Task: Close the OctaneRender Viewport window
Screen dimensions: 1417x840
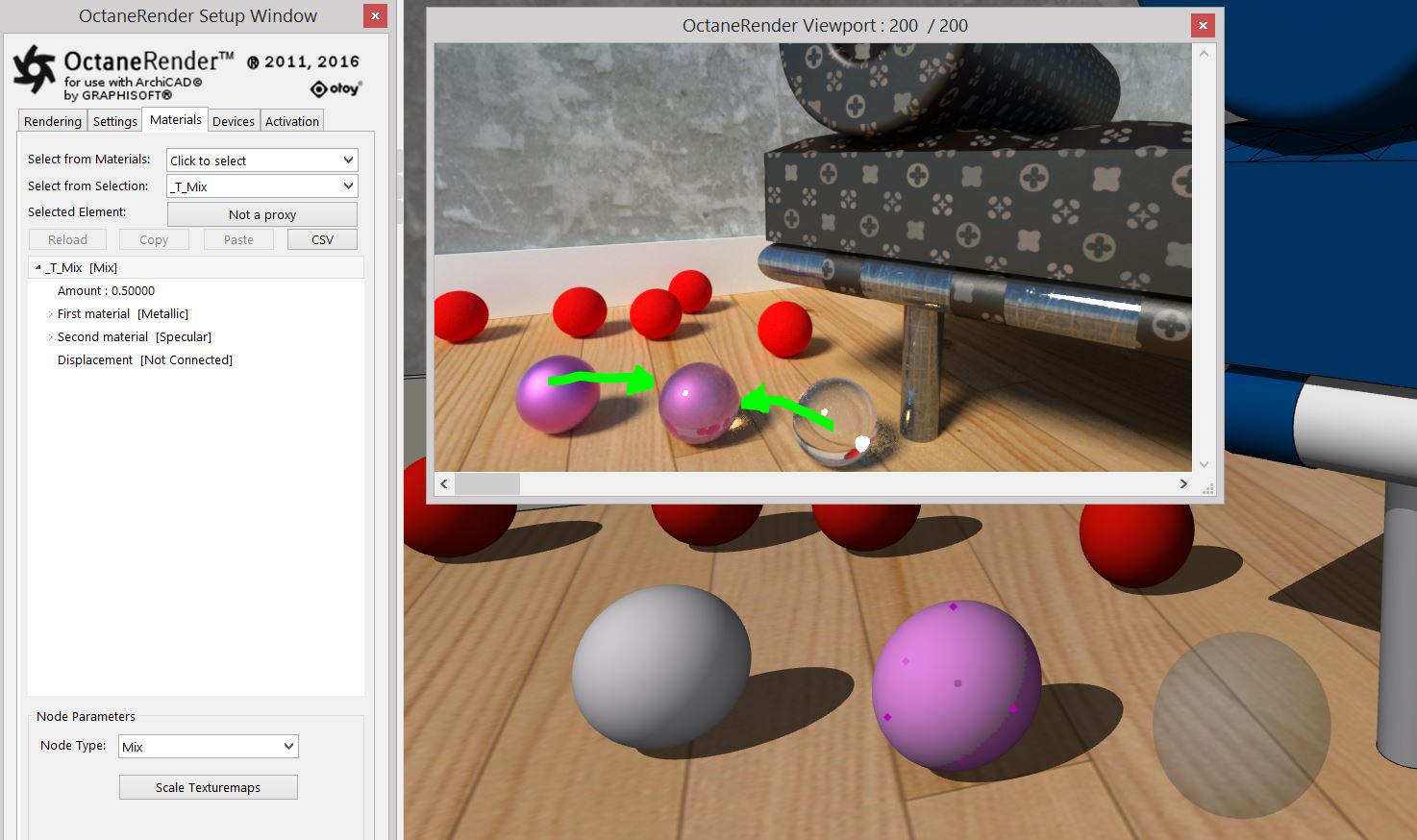Action: [x=1203, y=26]
